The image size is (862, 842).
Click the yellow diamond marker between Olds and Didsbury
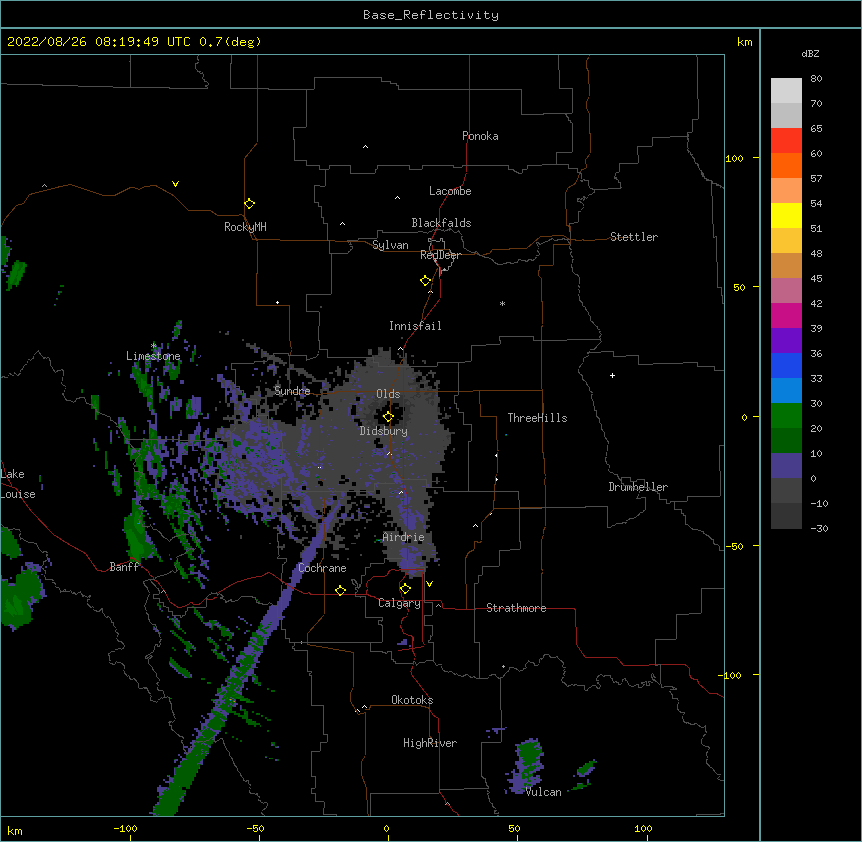tap(388, 417)
